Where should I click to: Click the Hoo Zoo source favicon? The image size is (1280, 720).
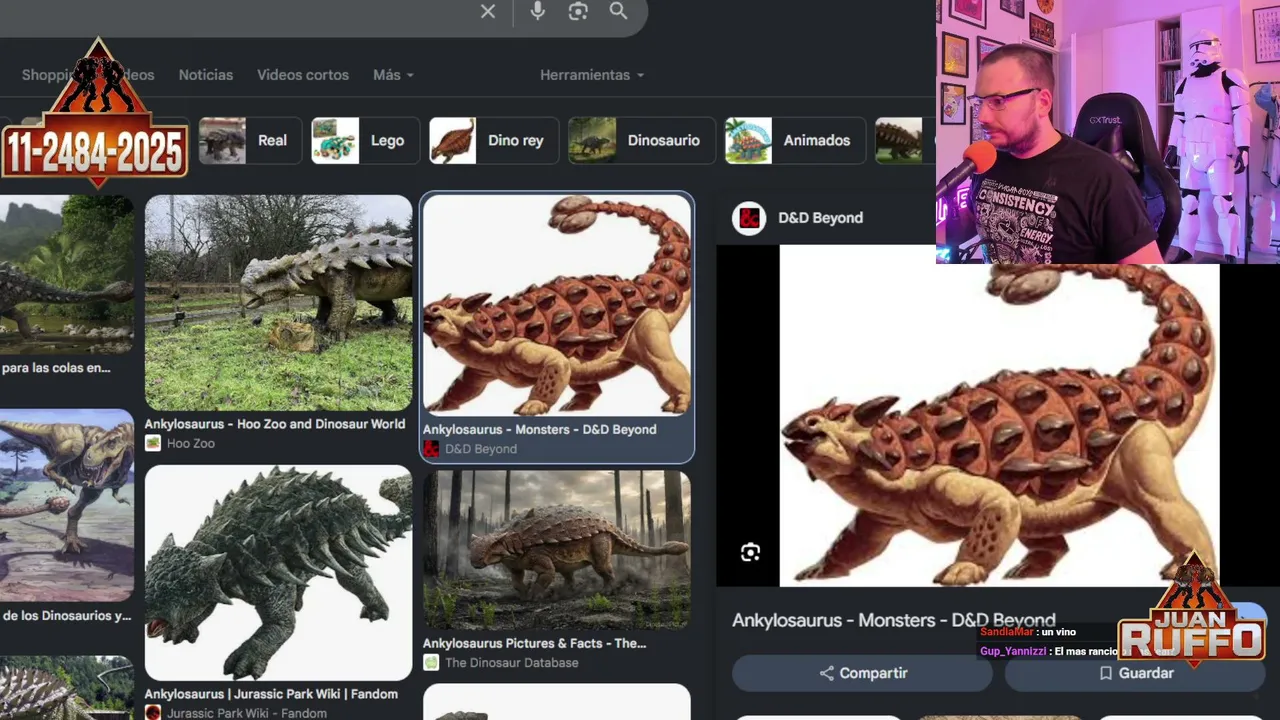pos(153,443)
